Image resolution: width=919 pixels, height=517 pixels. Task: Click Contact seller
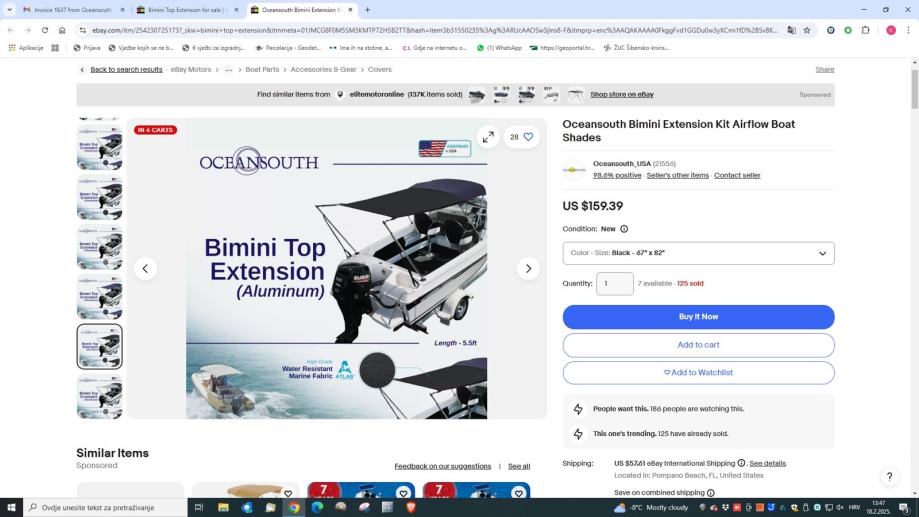click(737, 175)
